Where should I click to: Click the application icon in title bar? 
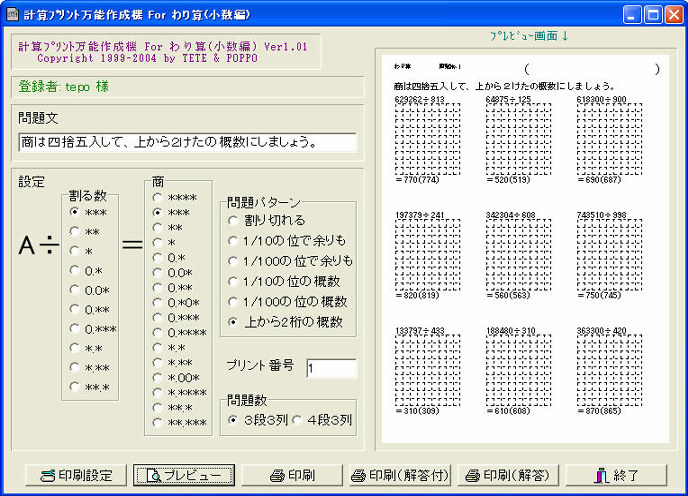(12, 14)
